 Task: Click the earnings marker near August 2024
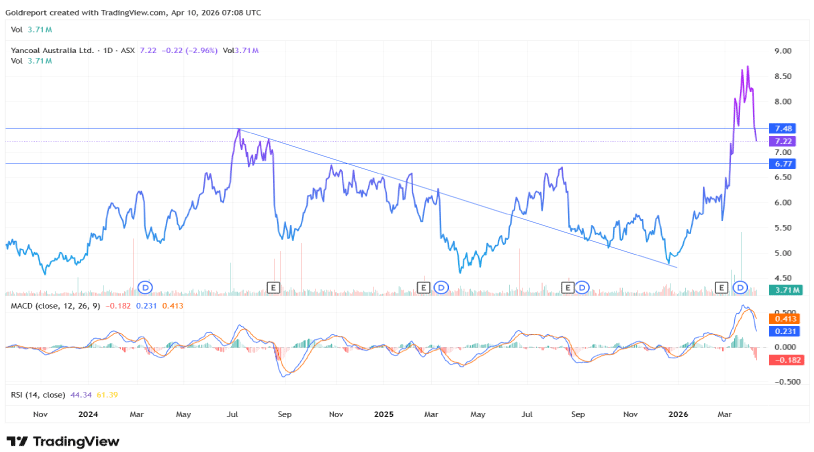pos(273,287)
